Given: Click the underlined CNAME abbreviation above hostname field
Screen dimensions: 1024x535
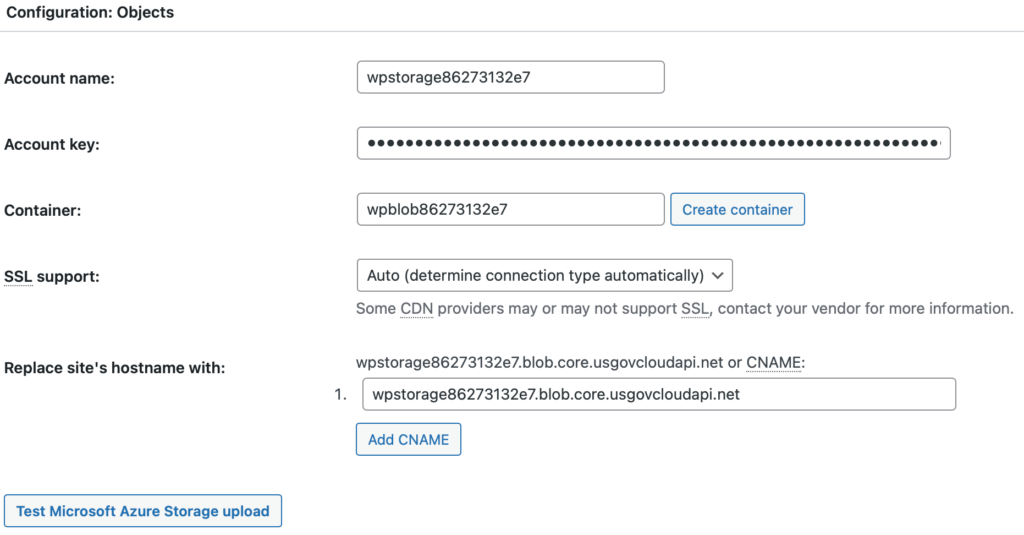Looking at the screenshot, I should point(774,363).
